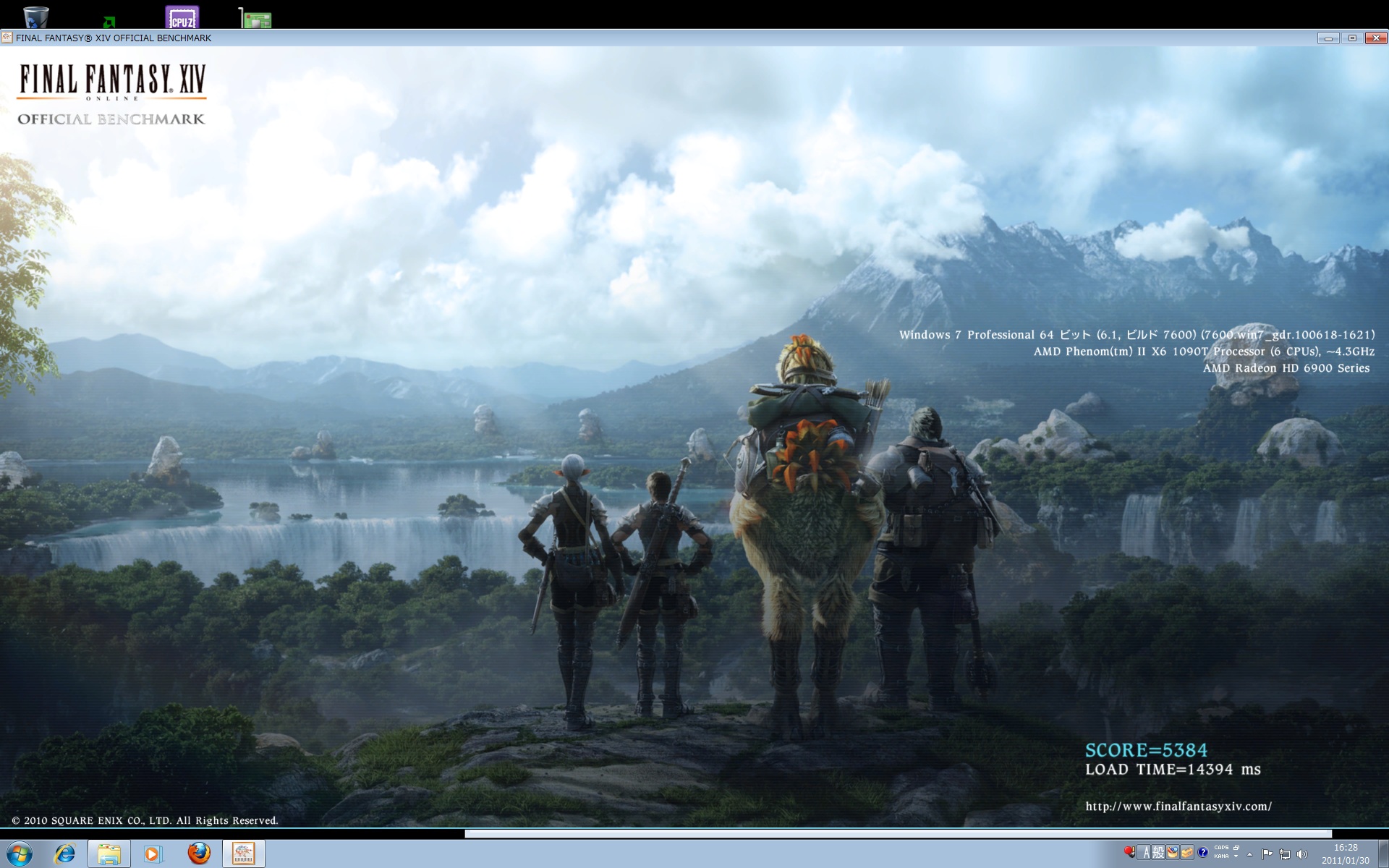Open Windows Media Player taskbar icon
Viewport: 1389px width, 868px height.
coord(153,854)
